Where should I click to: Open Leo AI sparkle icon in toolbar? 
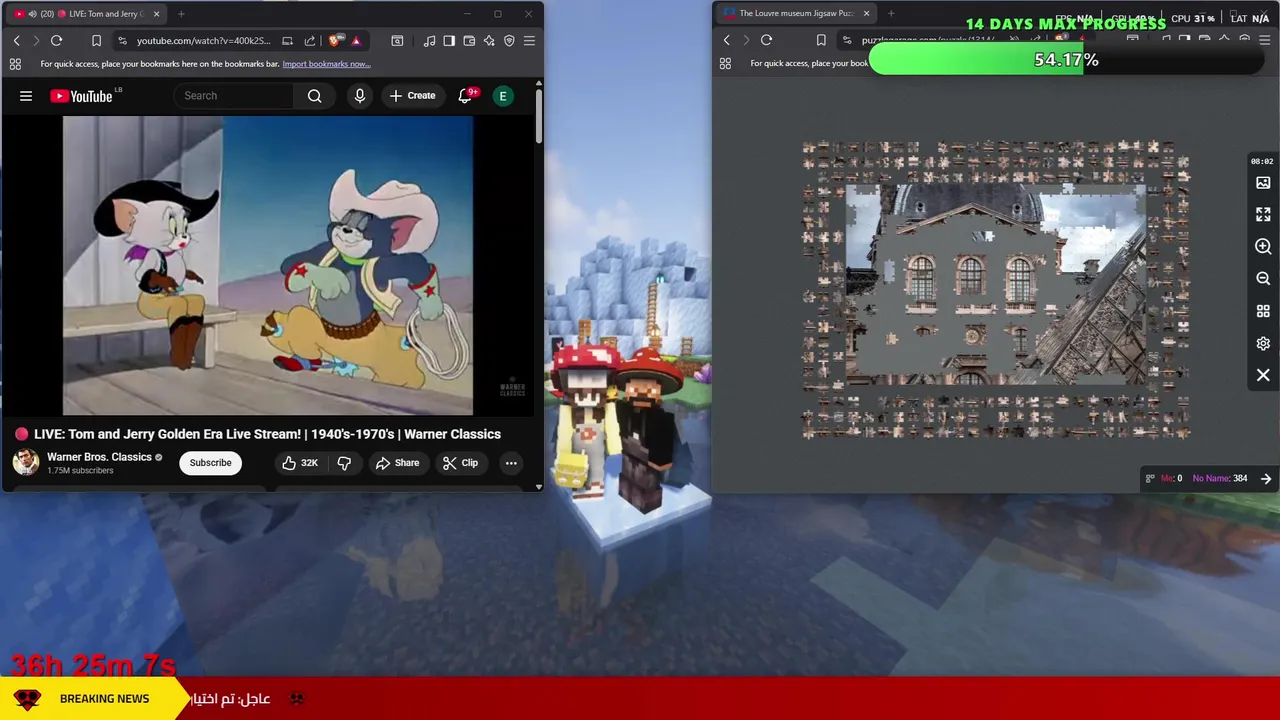point(489,41)
